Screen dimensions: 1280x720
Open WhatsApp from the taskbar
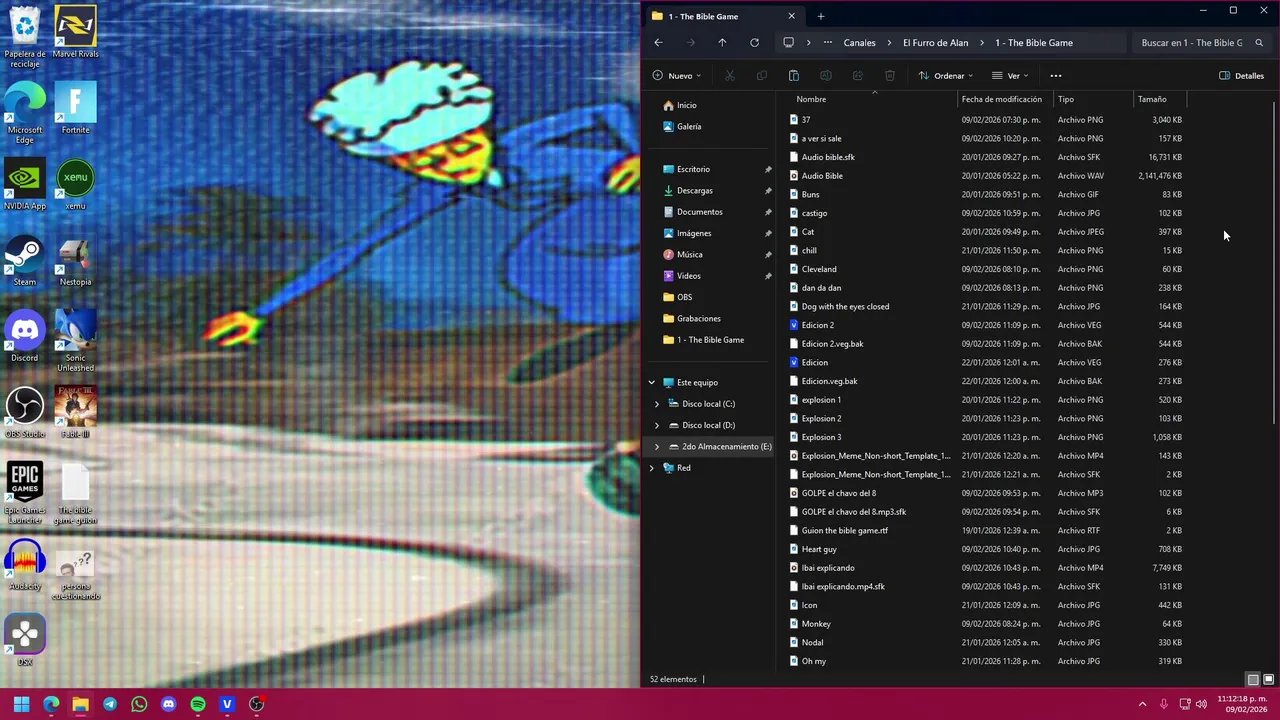139,704
